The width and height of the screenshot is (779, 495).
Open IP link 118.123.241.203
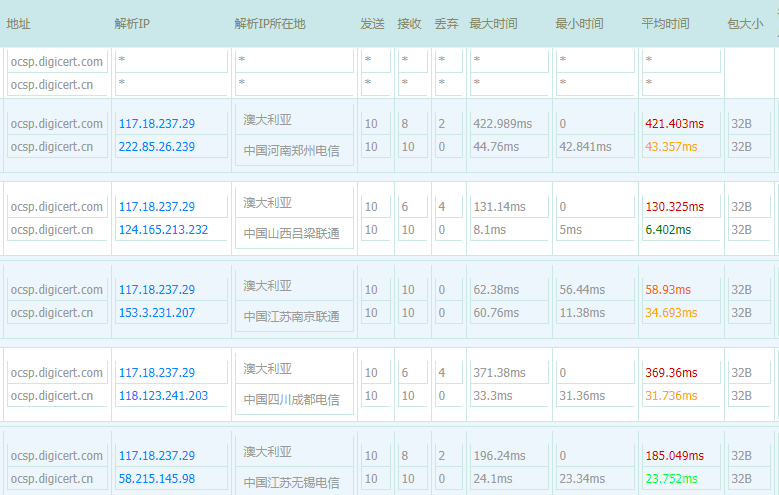[x=163, y=396]
